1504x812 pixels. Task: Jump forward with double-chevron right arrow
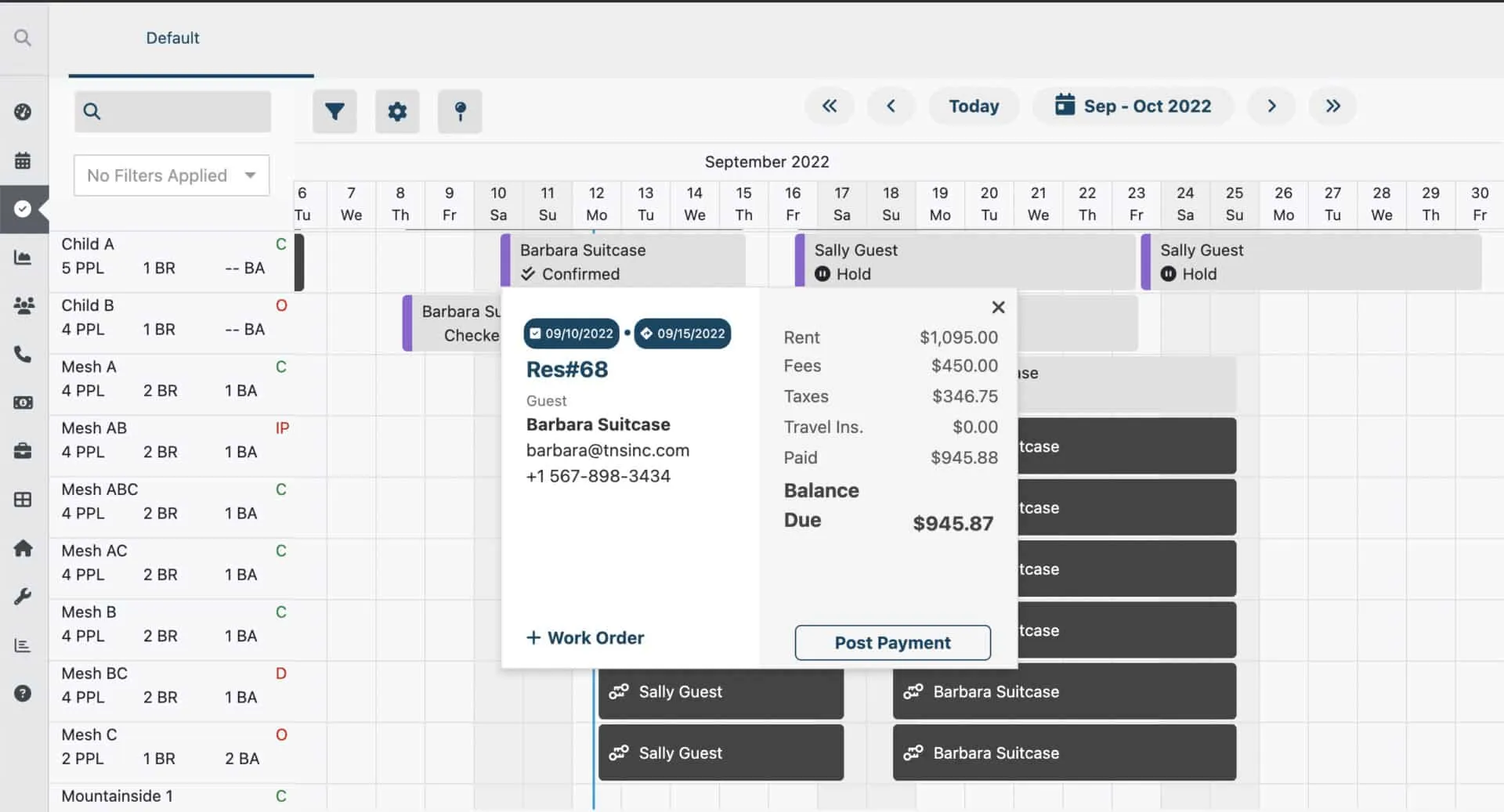pos(1332,106)
